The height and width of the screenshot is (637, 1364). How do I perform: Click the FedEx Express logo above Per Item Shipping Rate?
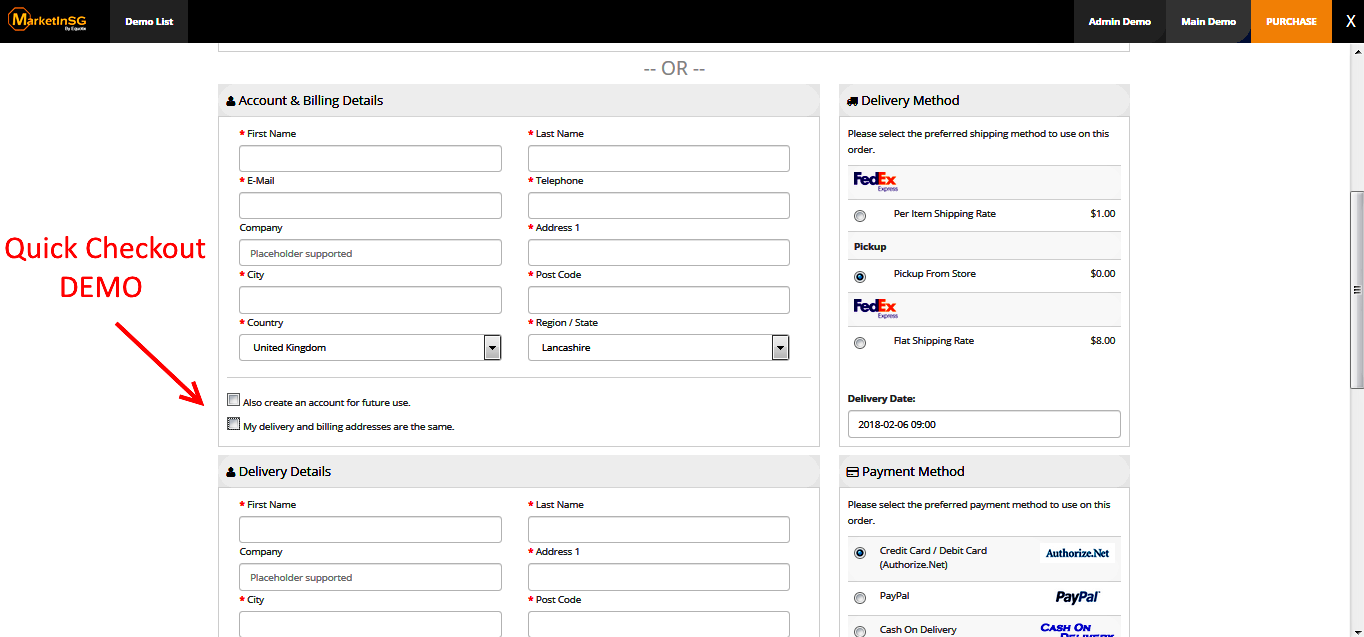pos(876,182)
